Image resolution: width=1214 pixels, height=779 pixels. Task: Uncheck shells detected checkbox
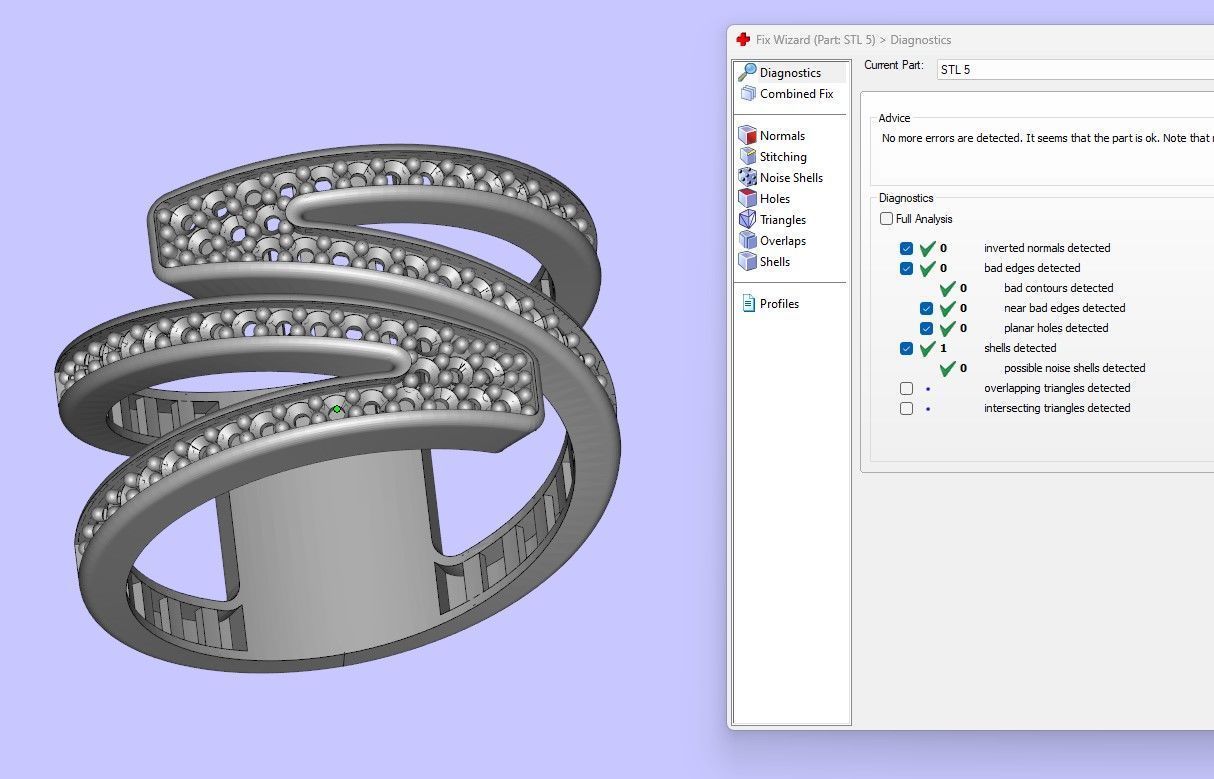906,348
